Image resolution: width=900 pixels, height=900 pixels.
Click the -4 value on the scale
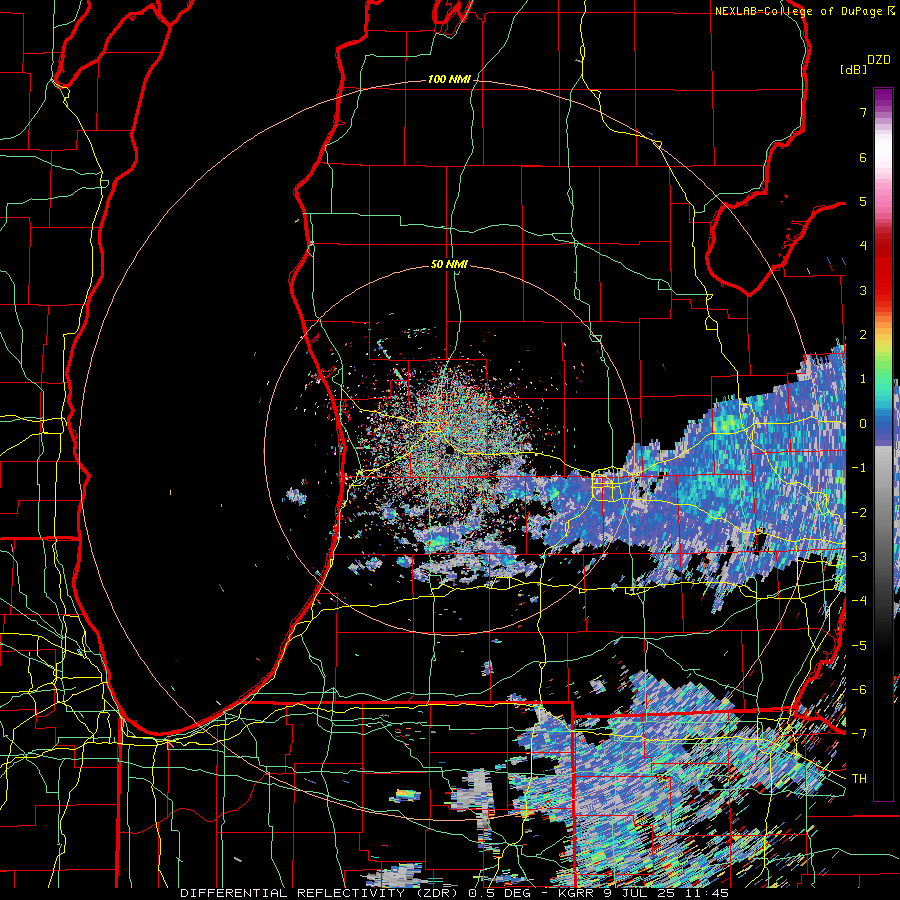pos(859,600)
